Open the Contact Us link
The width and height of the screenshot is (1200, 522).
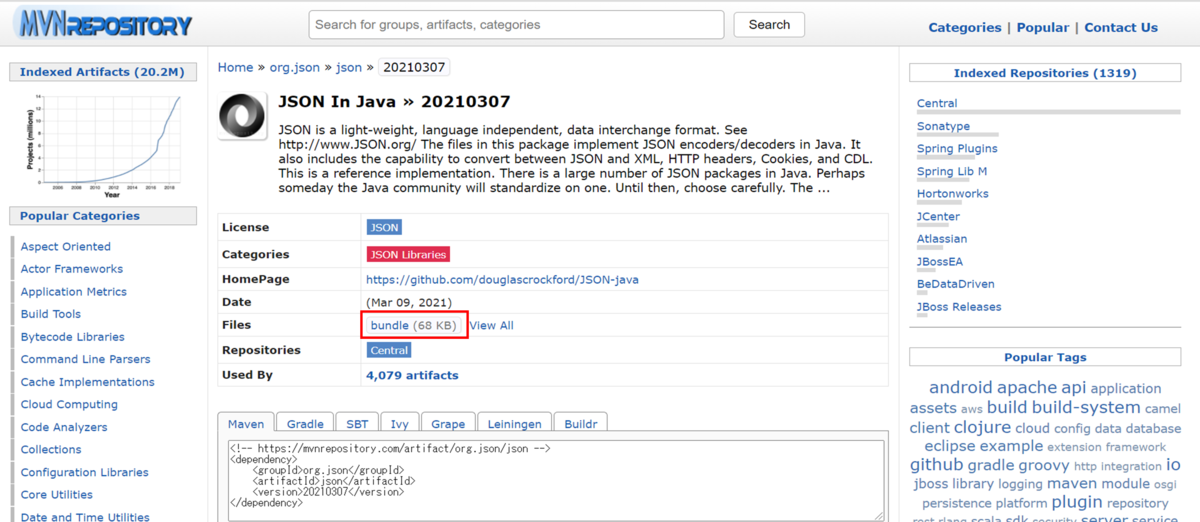click(1121, 28)
